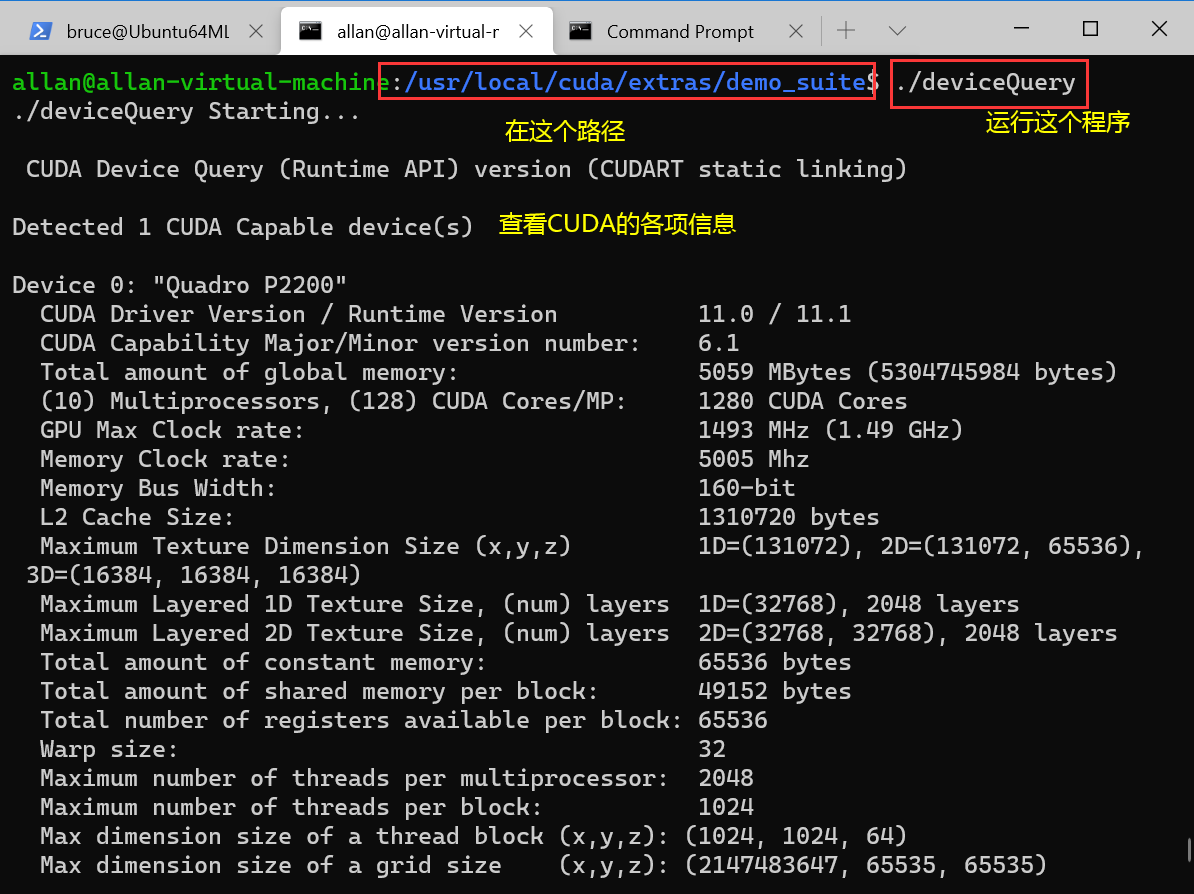Click '(10) Multiprocessors, (128) CUDA Cores/MP:' label
Screen dimensions: 1194x894
point(333,401)
